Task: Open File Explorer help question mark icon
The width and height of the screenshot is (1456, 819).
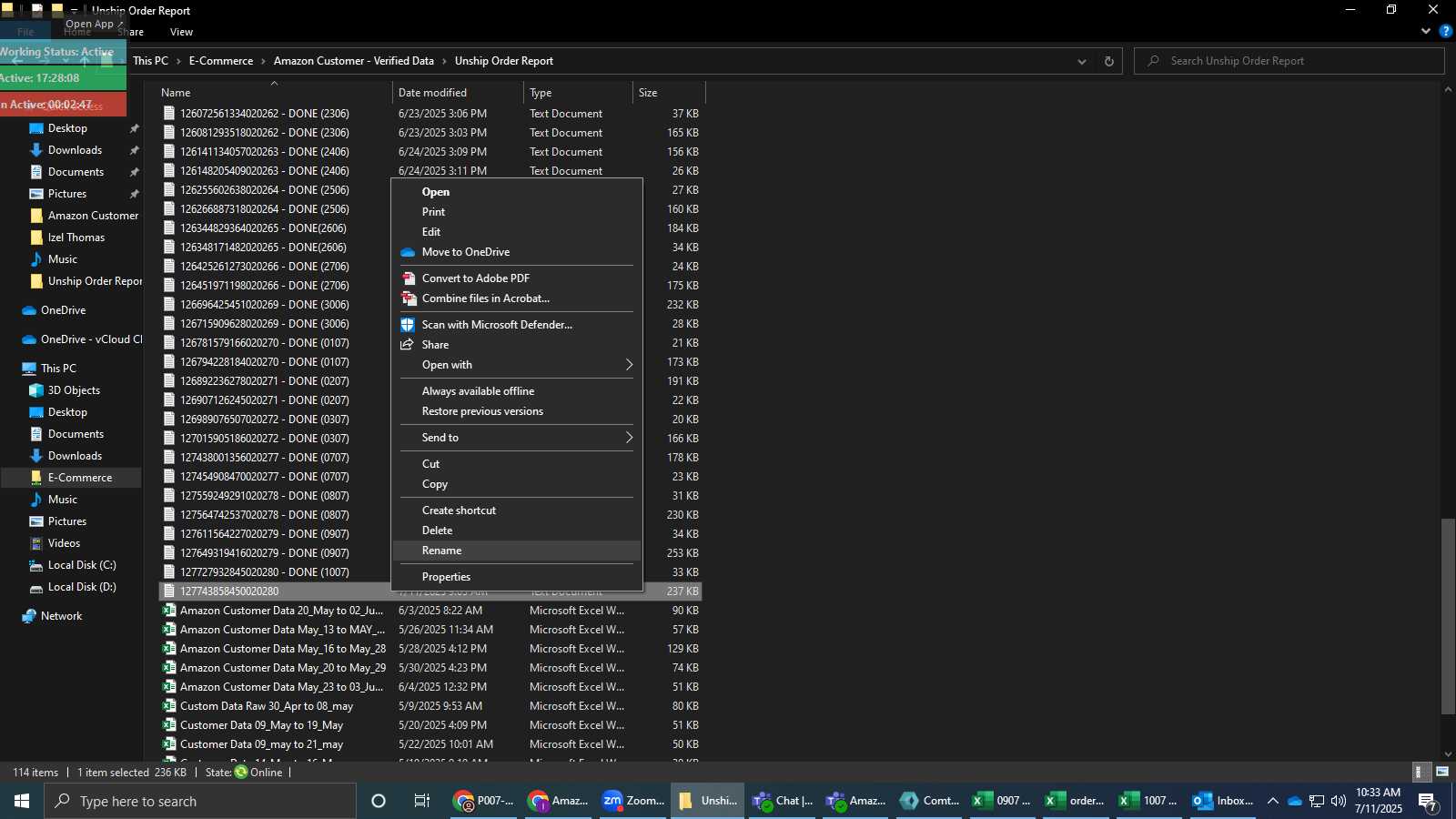Action: [1445, 31]
